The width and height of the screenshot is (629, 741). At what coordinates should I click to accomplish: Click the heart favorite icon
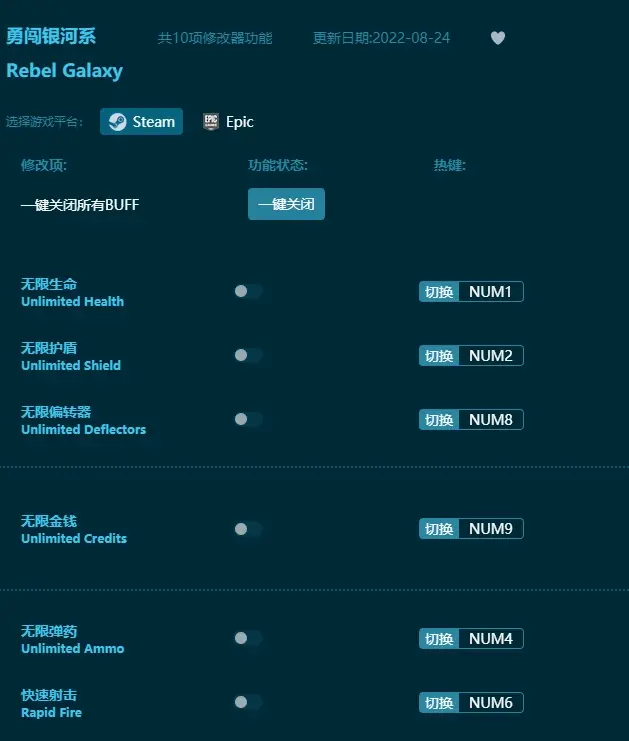click(x=498, y=38)
